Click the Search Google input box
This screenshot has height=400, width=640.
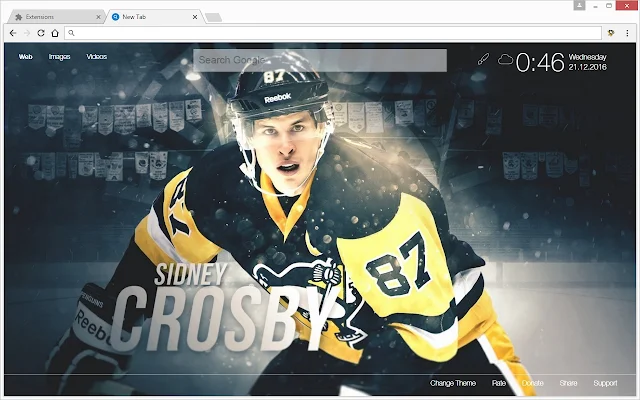[x=320, y=60]
